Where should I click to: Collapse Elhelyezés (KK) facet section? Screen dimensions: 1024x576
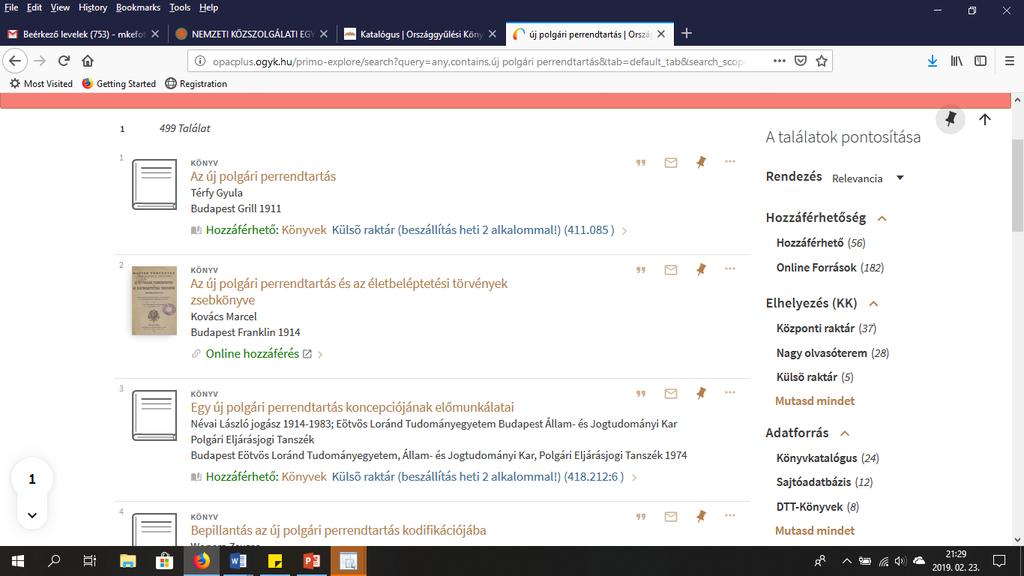(x=874, y=304)
